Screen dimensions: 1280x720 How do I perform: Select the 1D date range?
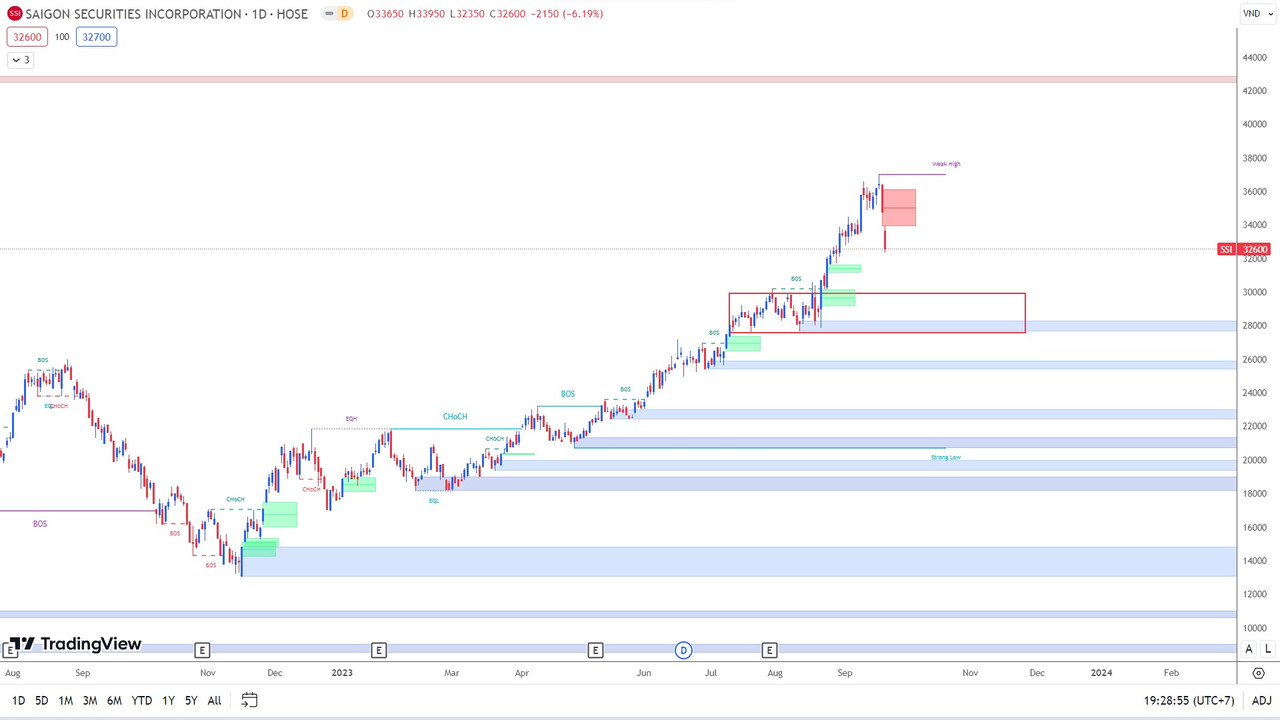(x=18, y=701)
